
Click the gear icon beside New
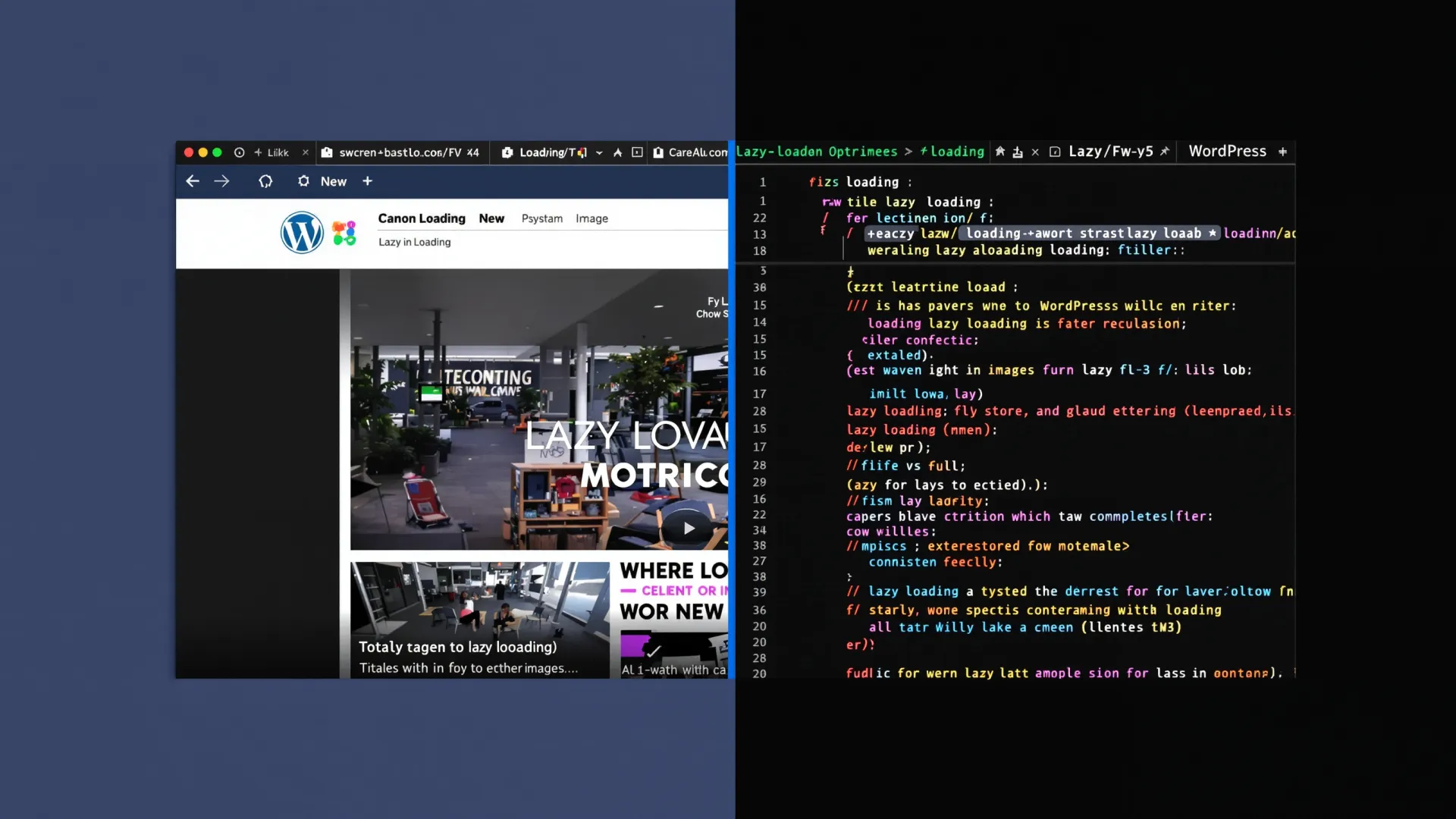point(303,181)
